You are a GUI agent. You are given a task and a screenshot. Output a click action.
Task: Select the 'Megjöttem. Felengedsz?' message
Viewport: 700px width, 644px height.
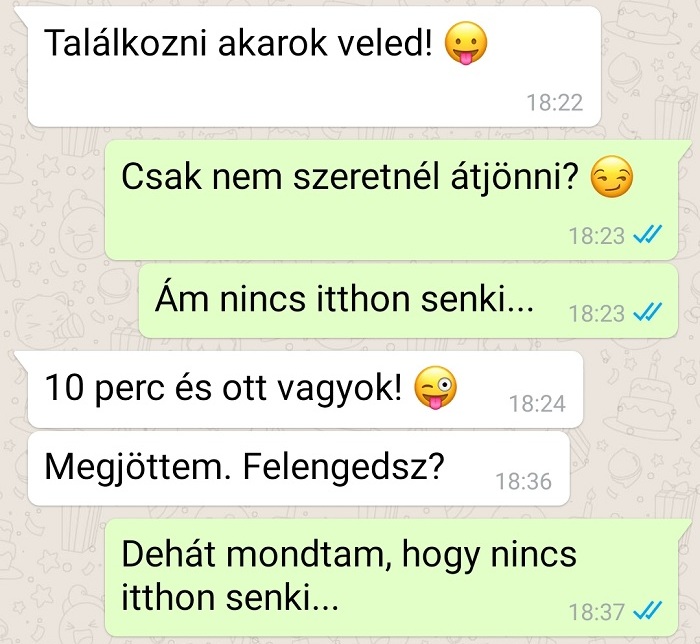(x=299, y=468)
